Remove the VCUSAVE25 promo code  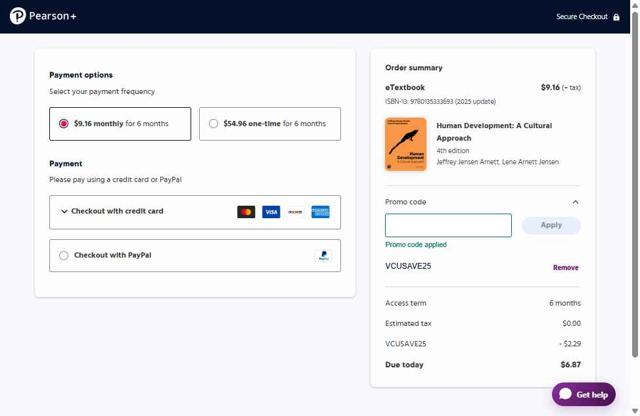tap(566, 267)
